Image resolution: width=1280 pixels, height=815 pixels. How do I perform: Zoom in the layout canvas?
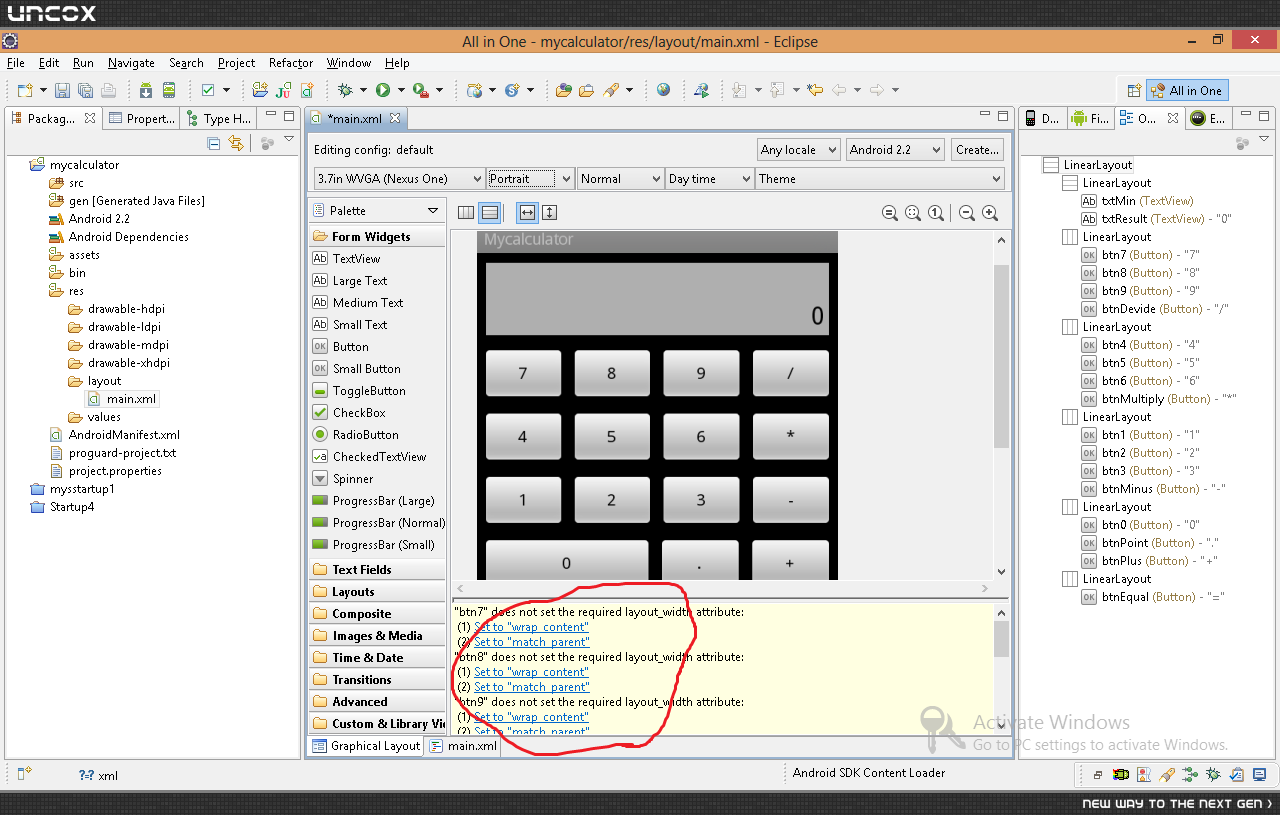[x=990, y=212]
